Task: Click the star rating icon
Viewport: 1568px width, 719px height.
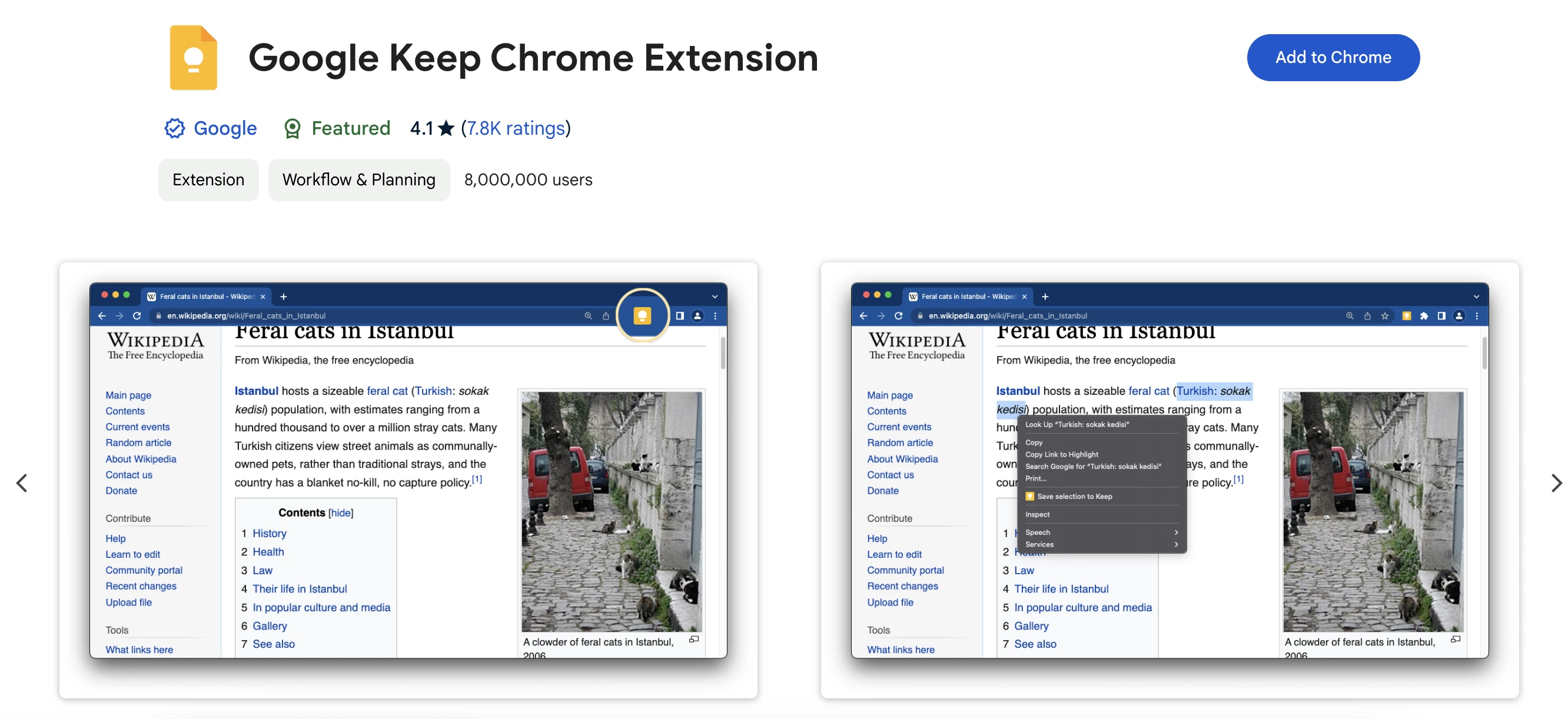Action: tap(446, 128)
